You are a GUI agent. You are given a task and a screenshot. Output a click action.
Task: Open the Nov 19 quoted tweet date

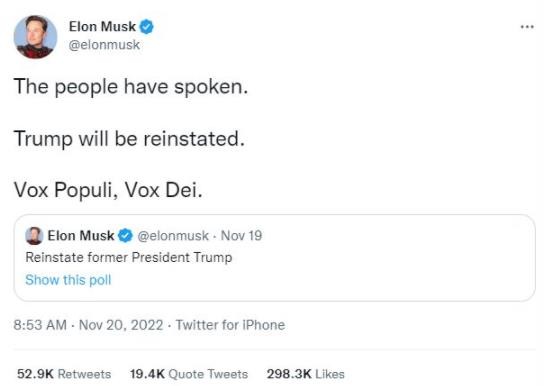point(241,235)
